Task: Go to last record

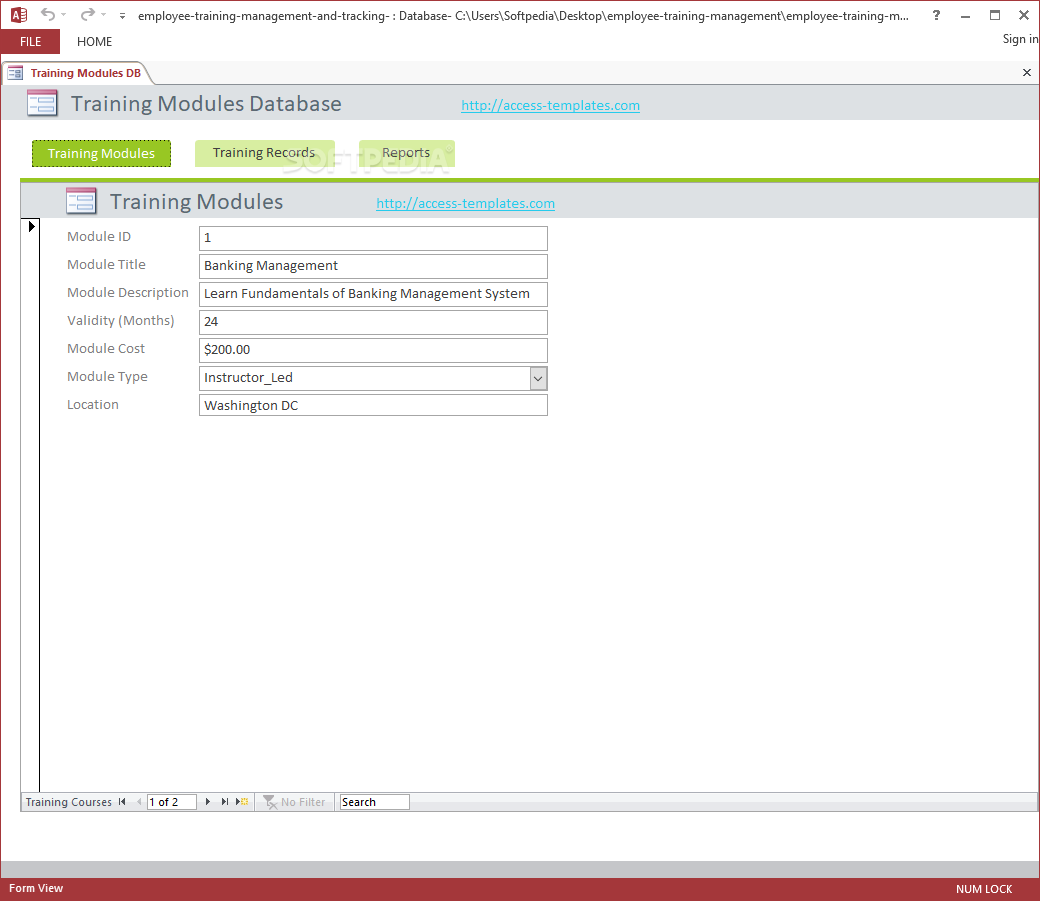Action: [x=225, y=801]
